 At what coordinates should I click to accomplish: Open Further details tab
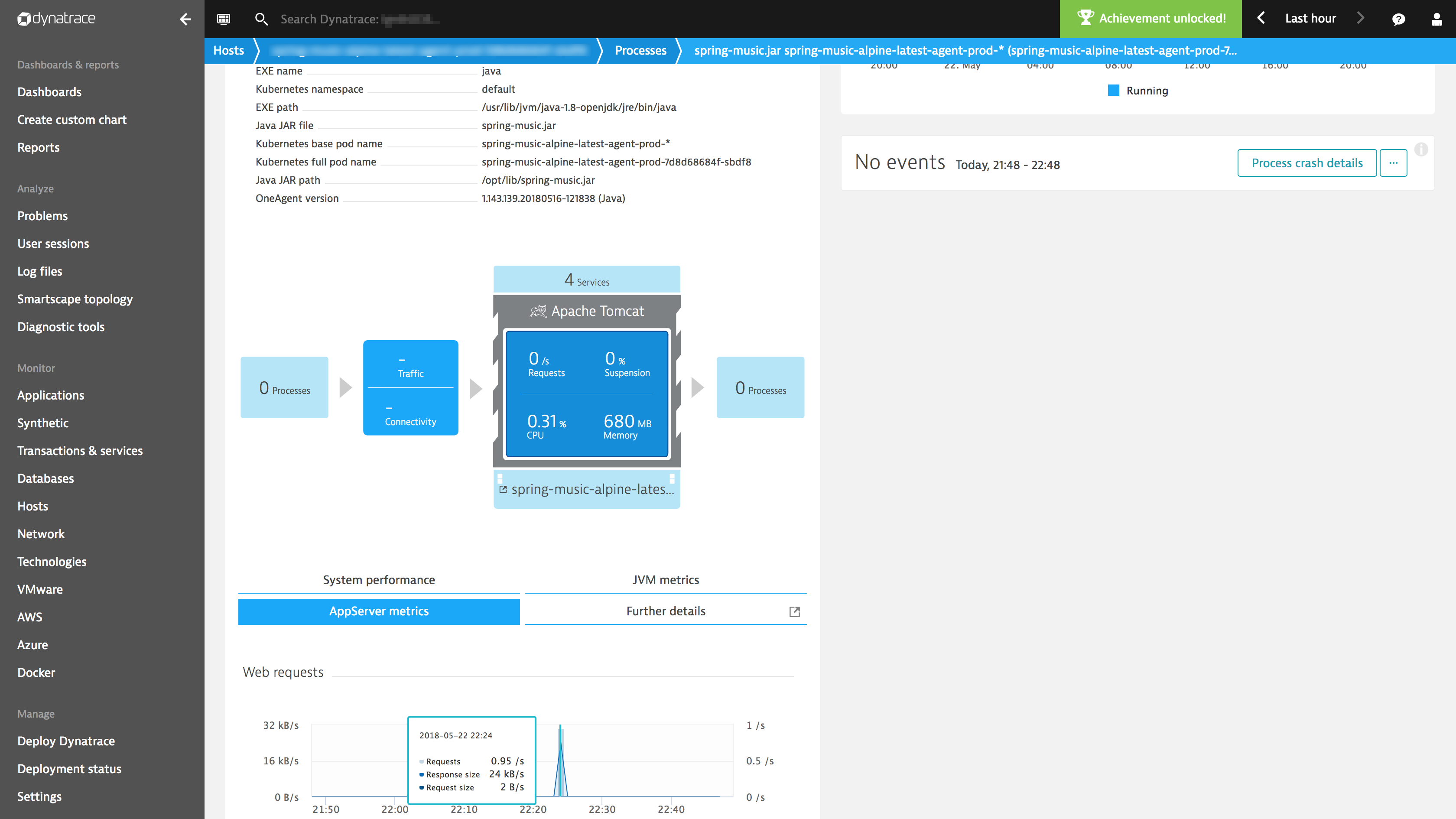pyautogui.click(x=665, y=611)
